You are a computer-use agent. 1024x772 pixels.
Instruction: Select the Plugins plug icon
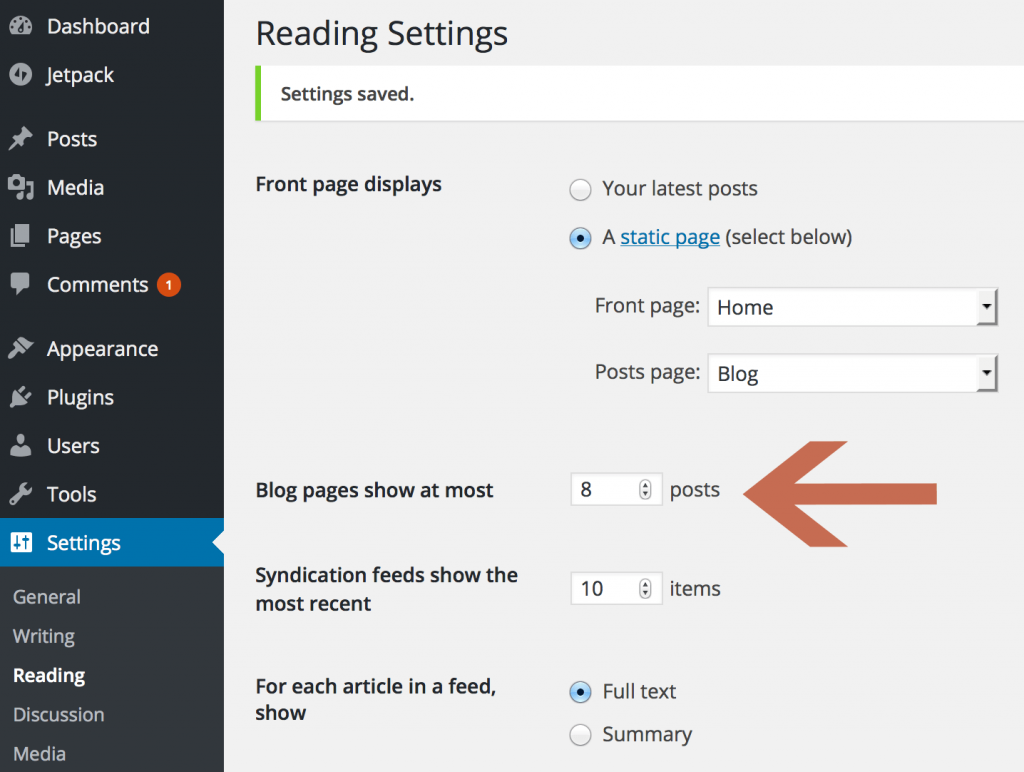click(22, 396)
